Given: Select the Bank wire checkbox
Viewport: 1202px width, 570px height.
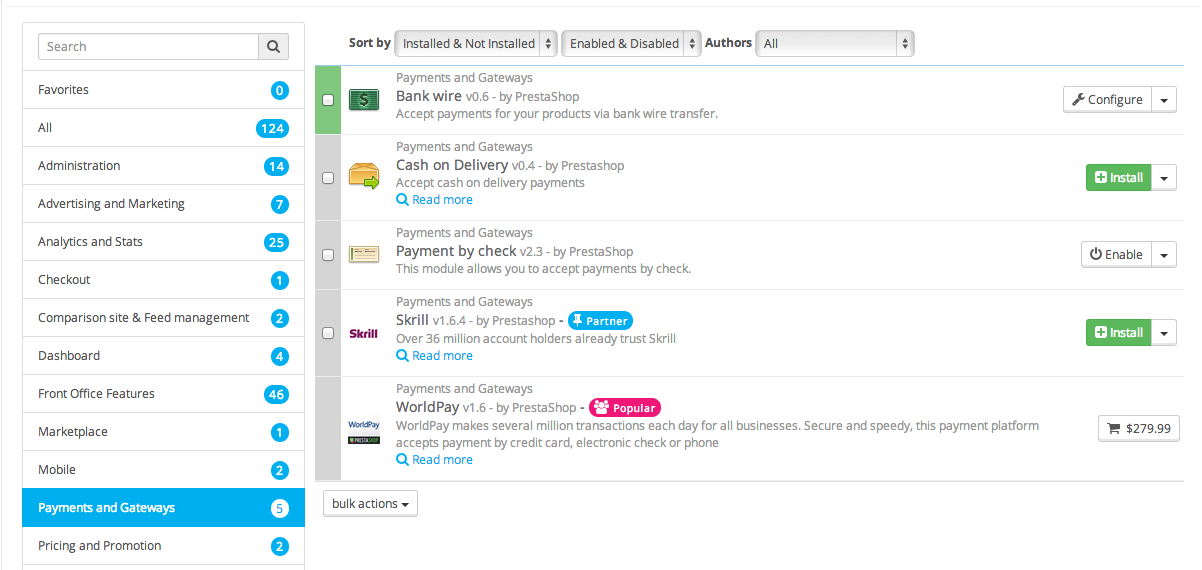Looking at the screenshot, I should point(328,100).
